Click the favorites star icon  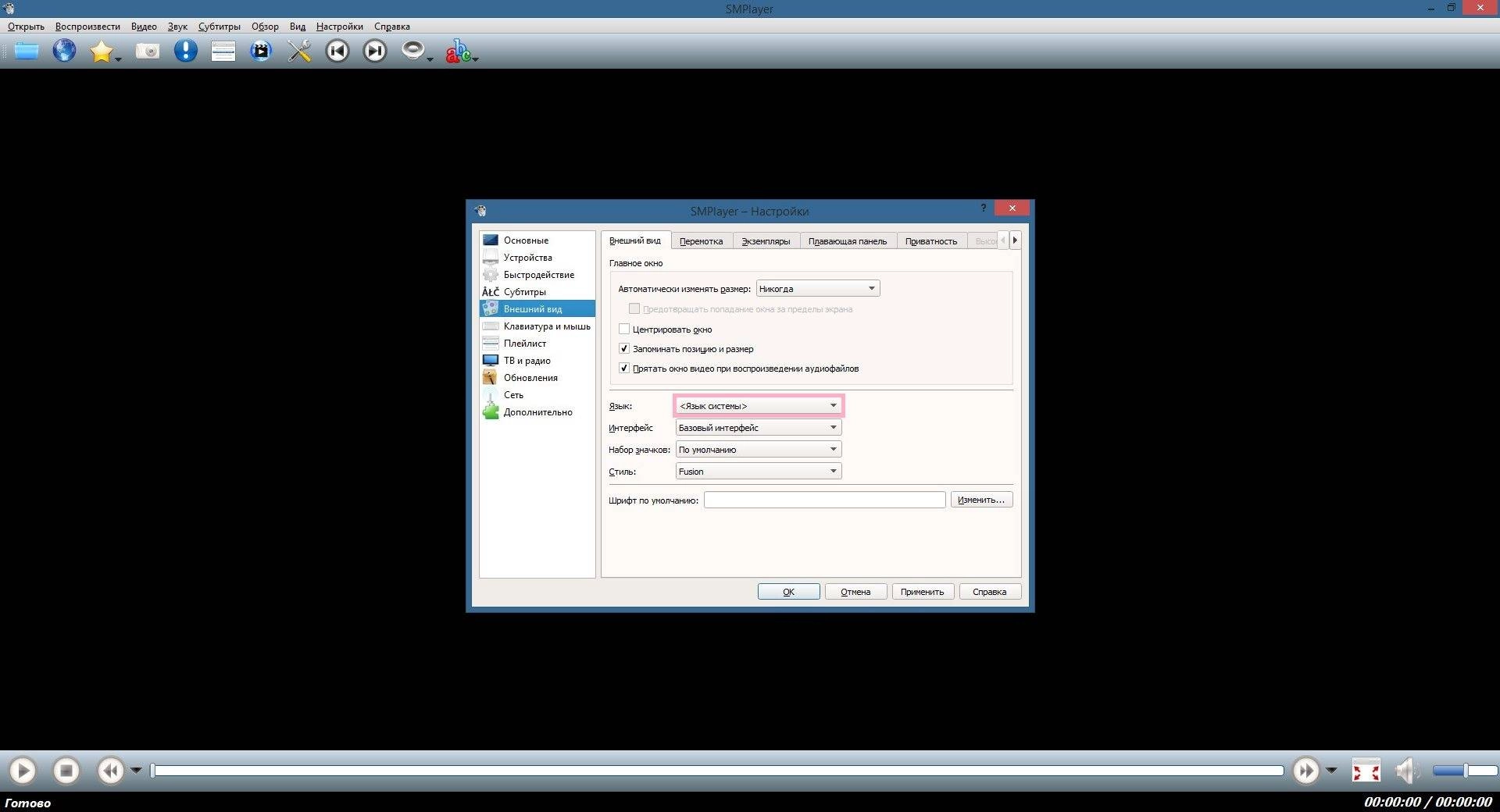click(101, 52)
